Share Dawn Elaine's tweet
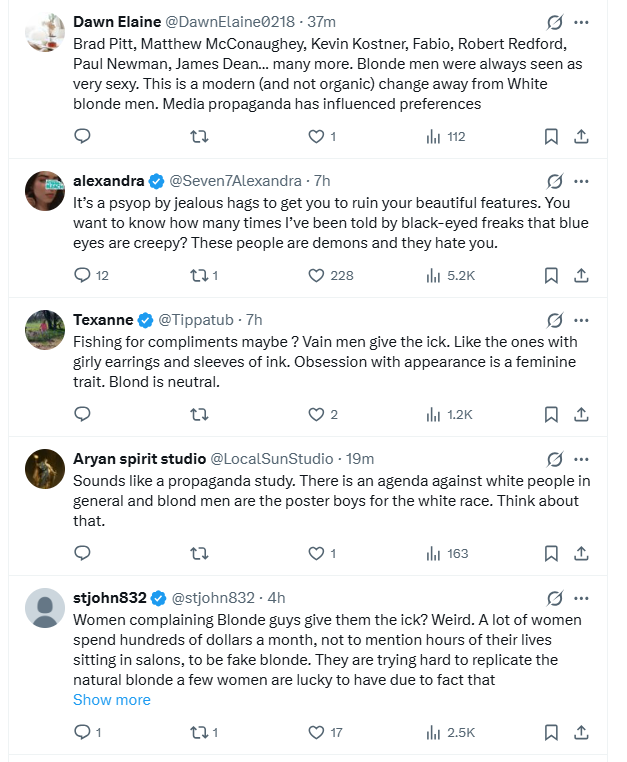This screenshot has height=762, width=627. [x=581, y=137]
